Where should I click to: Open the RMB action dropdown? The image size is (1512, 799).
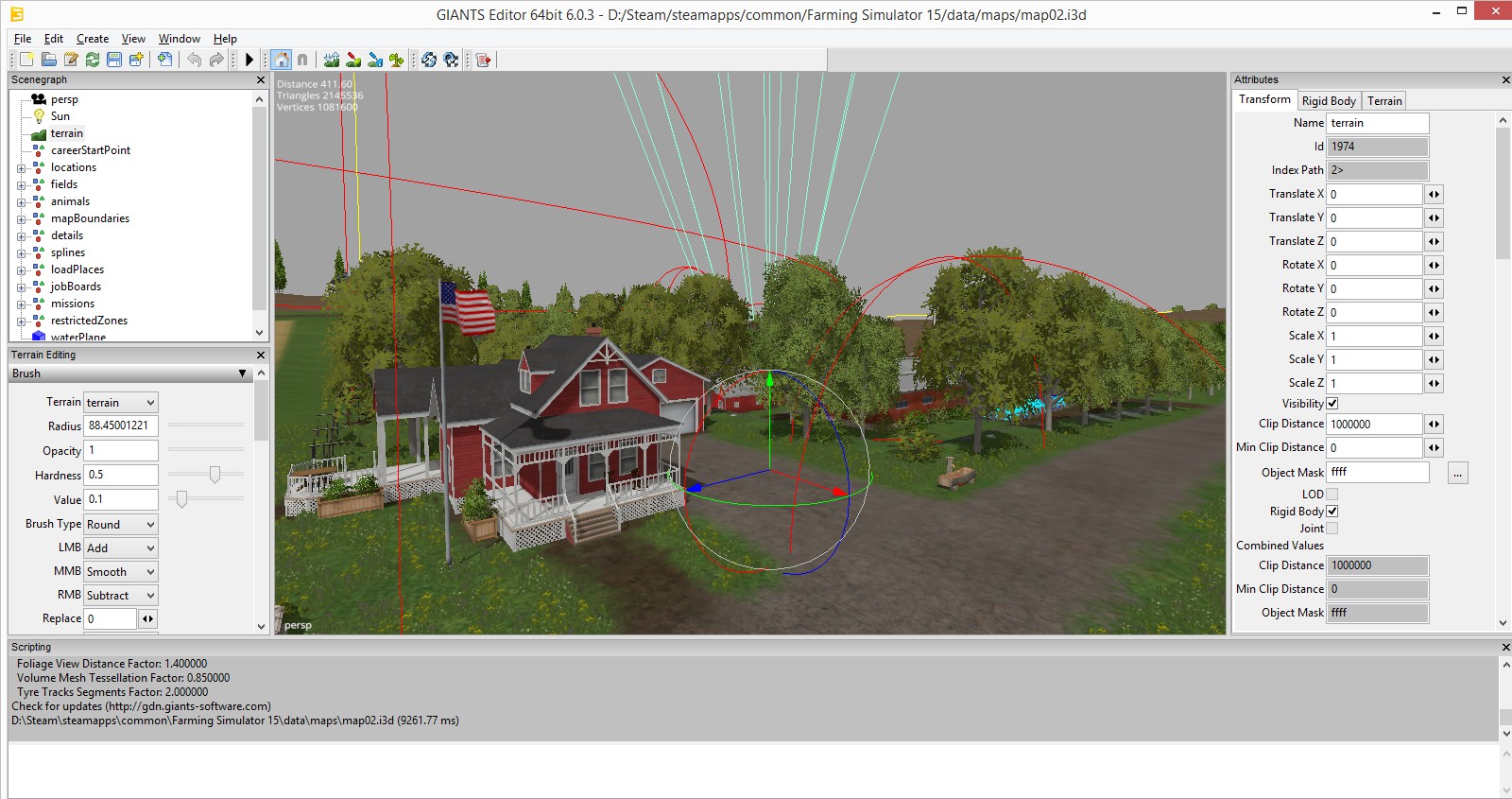[x=120, y=596]
